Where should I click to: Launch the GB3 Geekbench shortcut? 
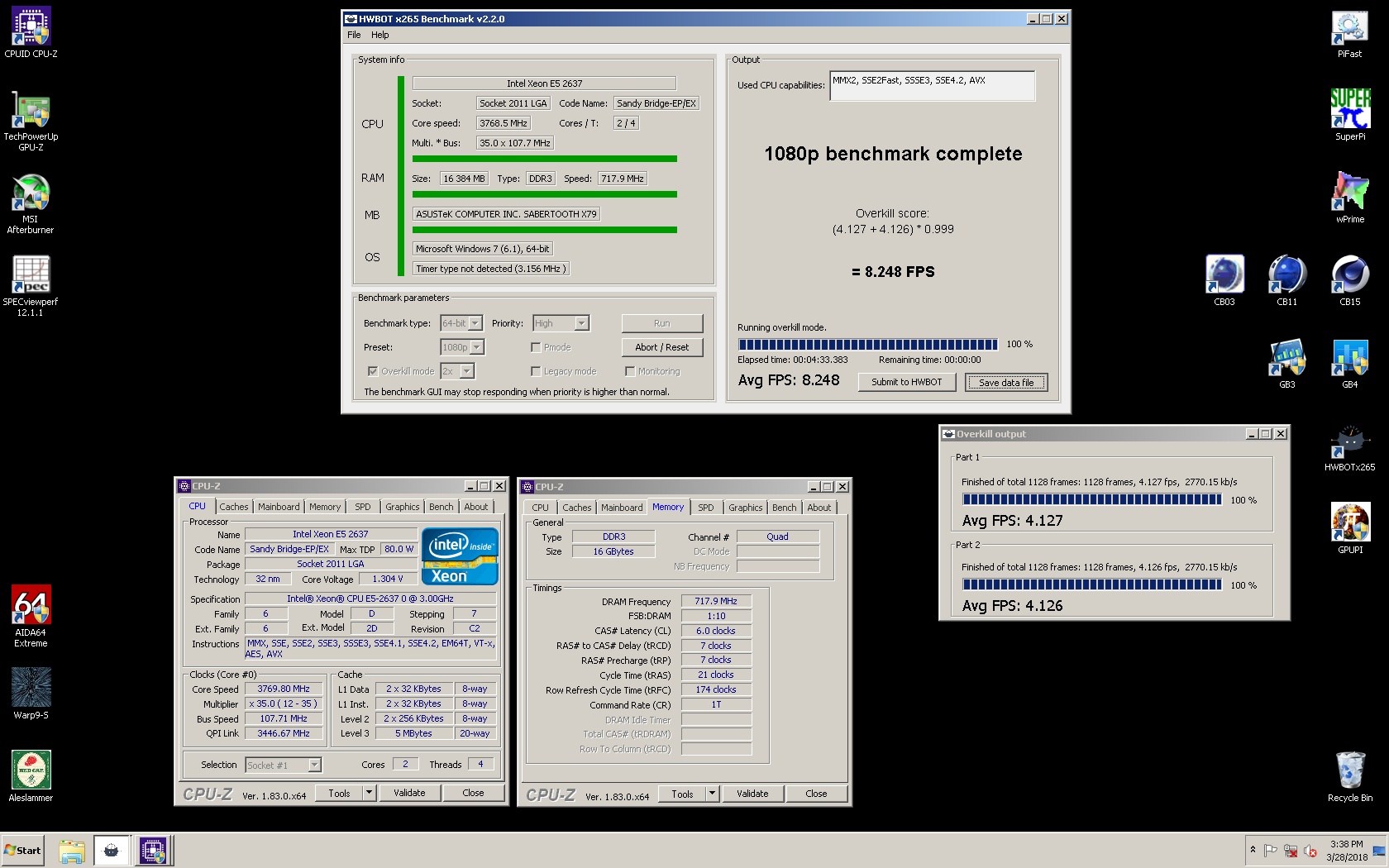(x=1287, y=364)
